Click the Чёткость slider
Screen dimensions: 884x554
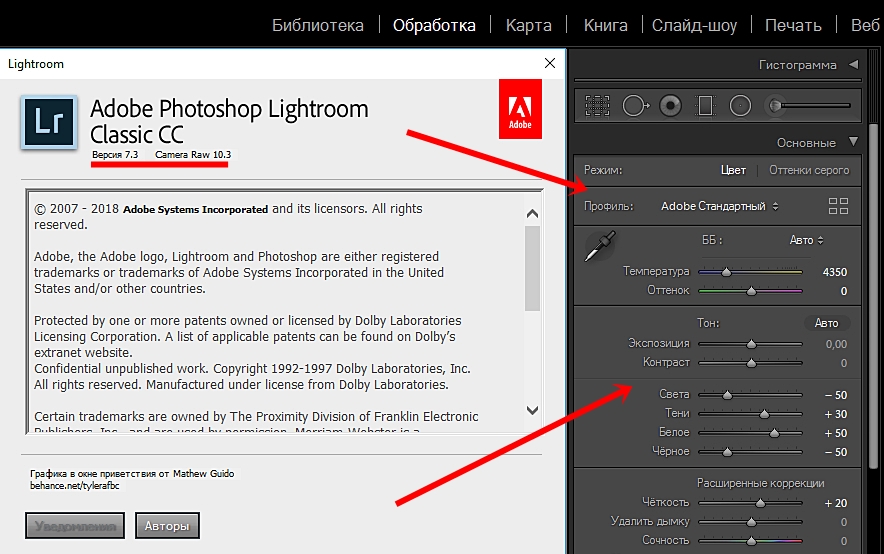click(x=750, y=503)
